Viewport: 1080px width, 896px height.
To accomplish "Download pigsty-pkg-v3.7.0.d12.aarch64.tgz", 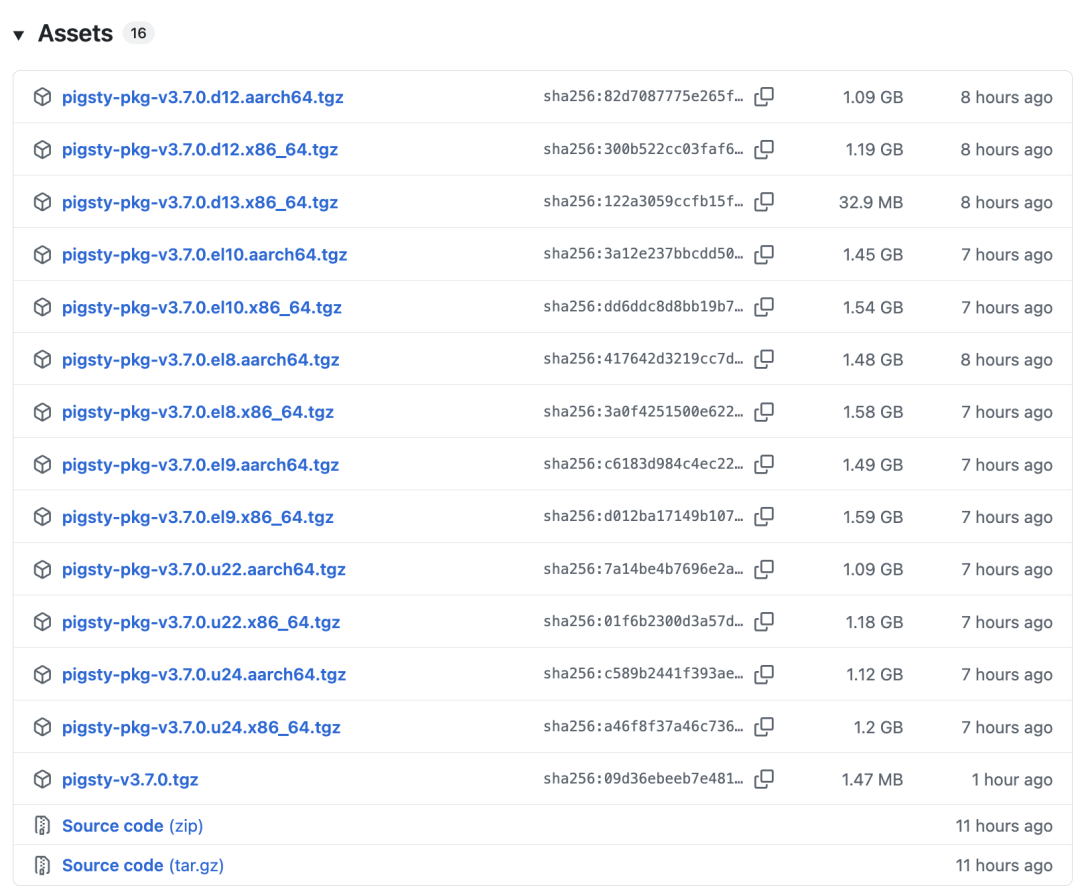I will click(x=202, y=97).
